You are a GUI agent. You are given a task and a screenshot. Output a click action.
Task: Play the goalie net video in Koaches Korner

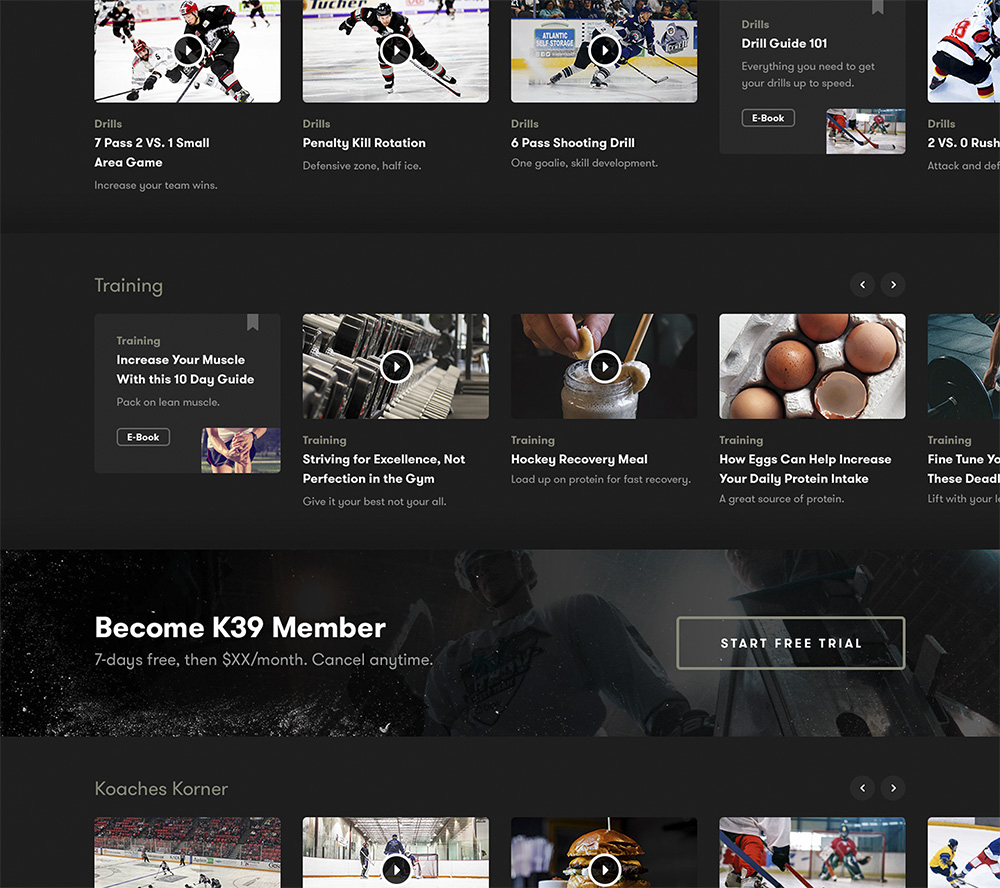[x=396, y=870]
